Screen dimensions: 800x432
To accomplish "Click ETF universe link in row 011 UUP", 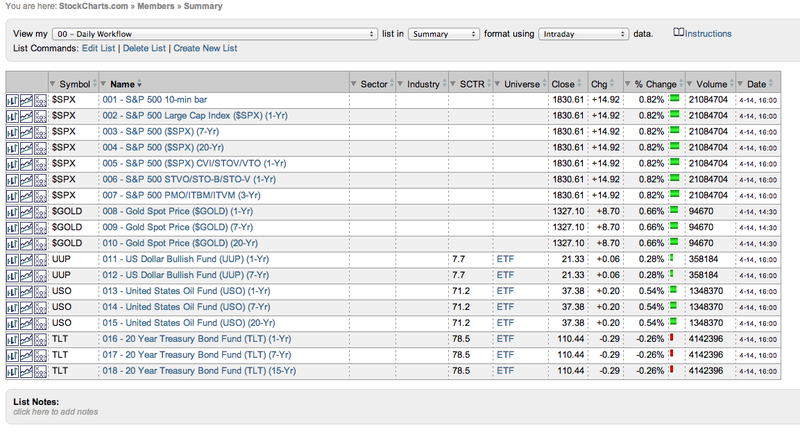I will 505,259.
